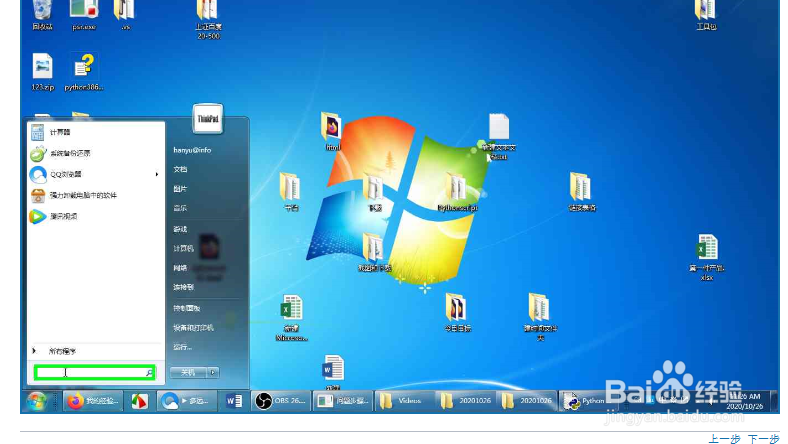Screen dimensions: 788x444
Task: Select the html folder with Firefox icon
Action: (332, 132)
